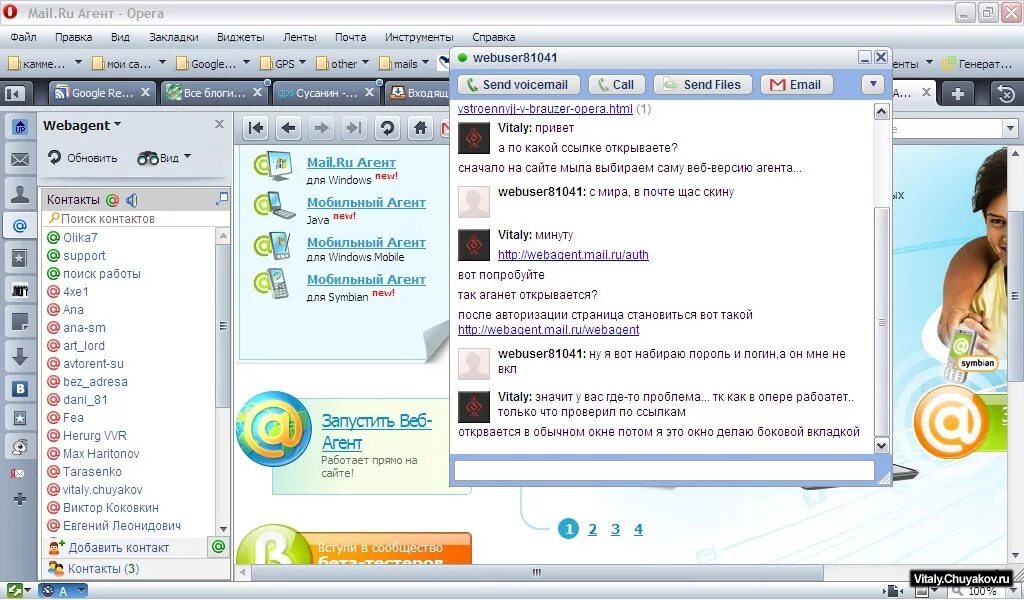The height and width of the screenshot is (600, 1024).
Task: Expand the GPS bookmarks folder dropdown
Action: (x=302, y=63)
